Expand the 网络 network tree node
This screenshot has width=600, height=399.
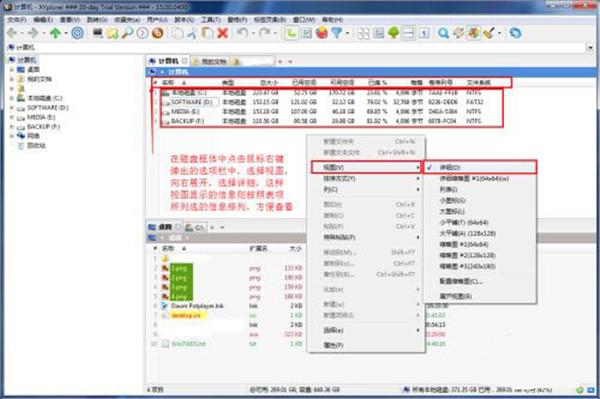pyautogui.click(x=11, y=136)
